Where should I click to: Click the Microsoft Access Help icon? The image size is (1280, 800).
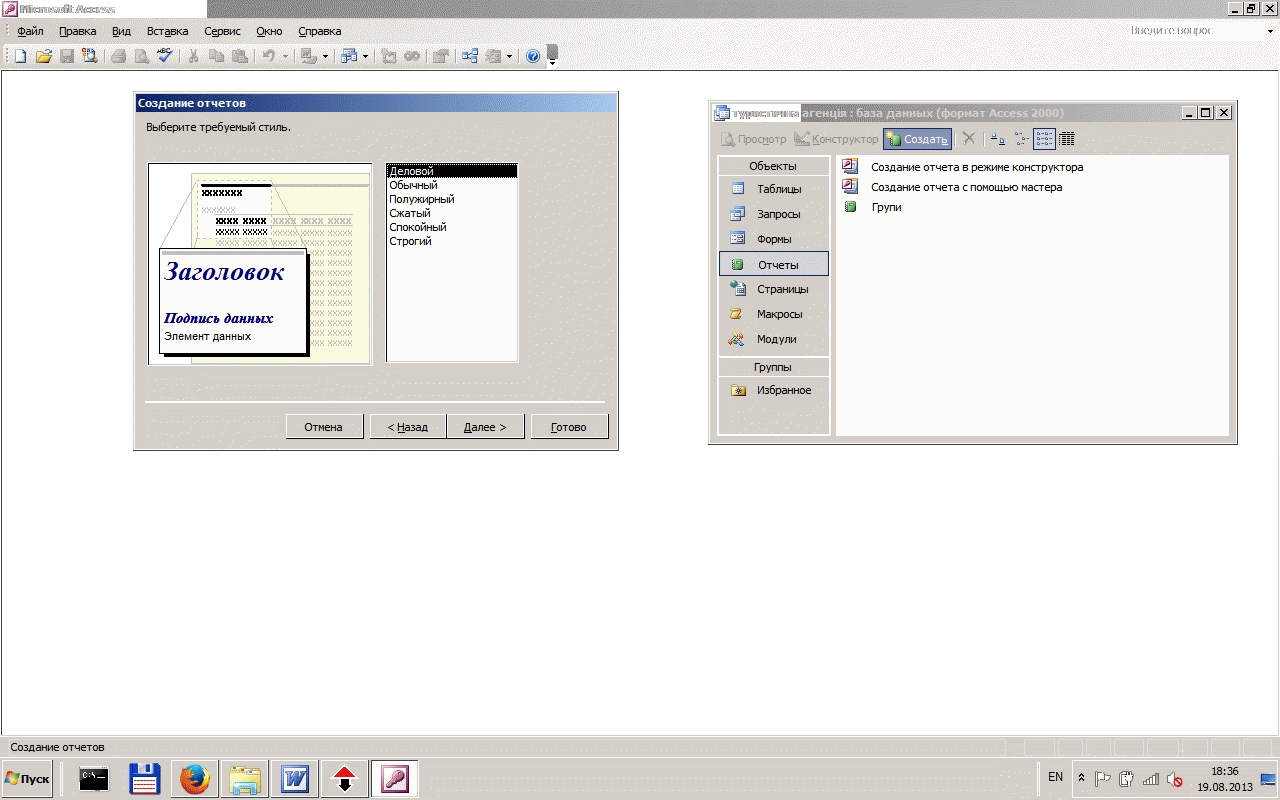533,56
